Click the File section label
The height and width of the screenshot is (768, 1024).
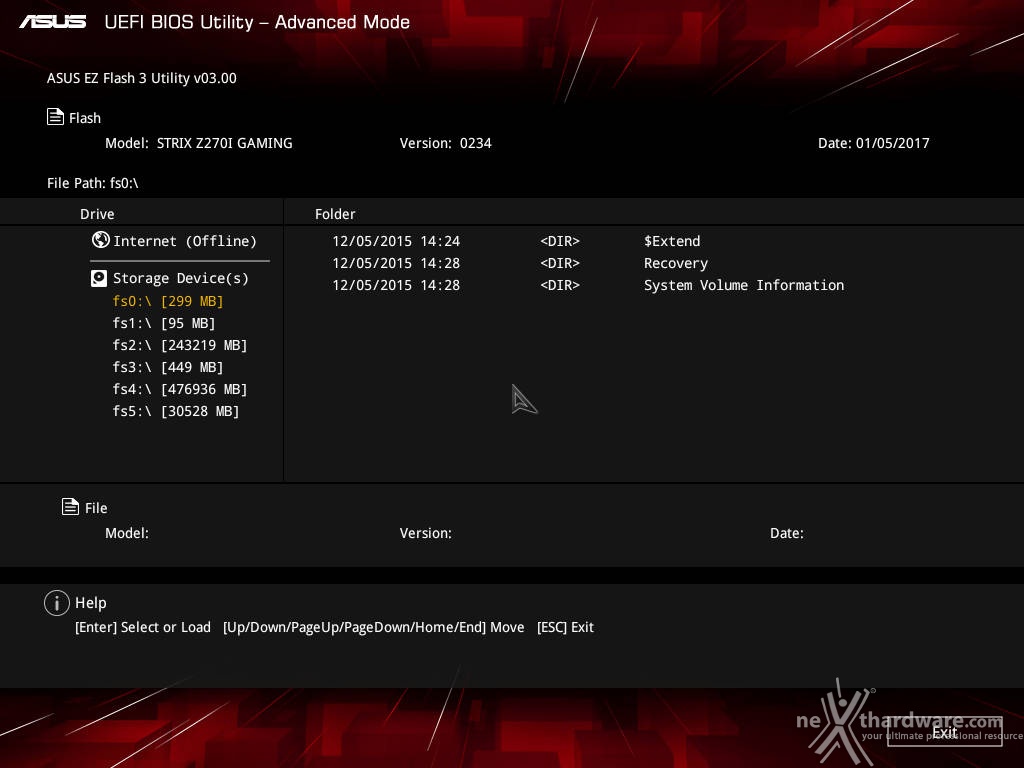pos(96,508)
